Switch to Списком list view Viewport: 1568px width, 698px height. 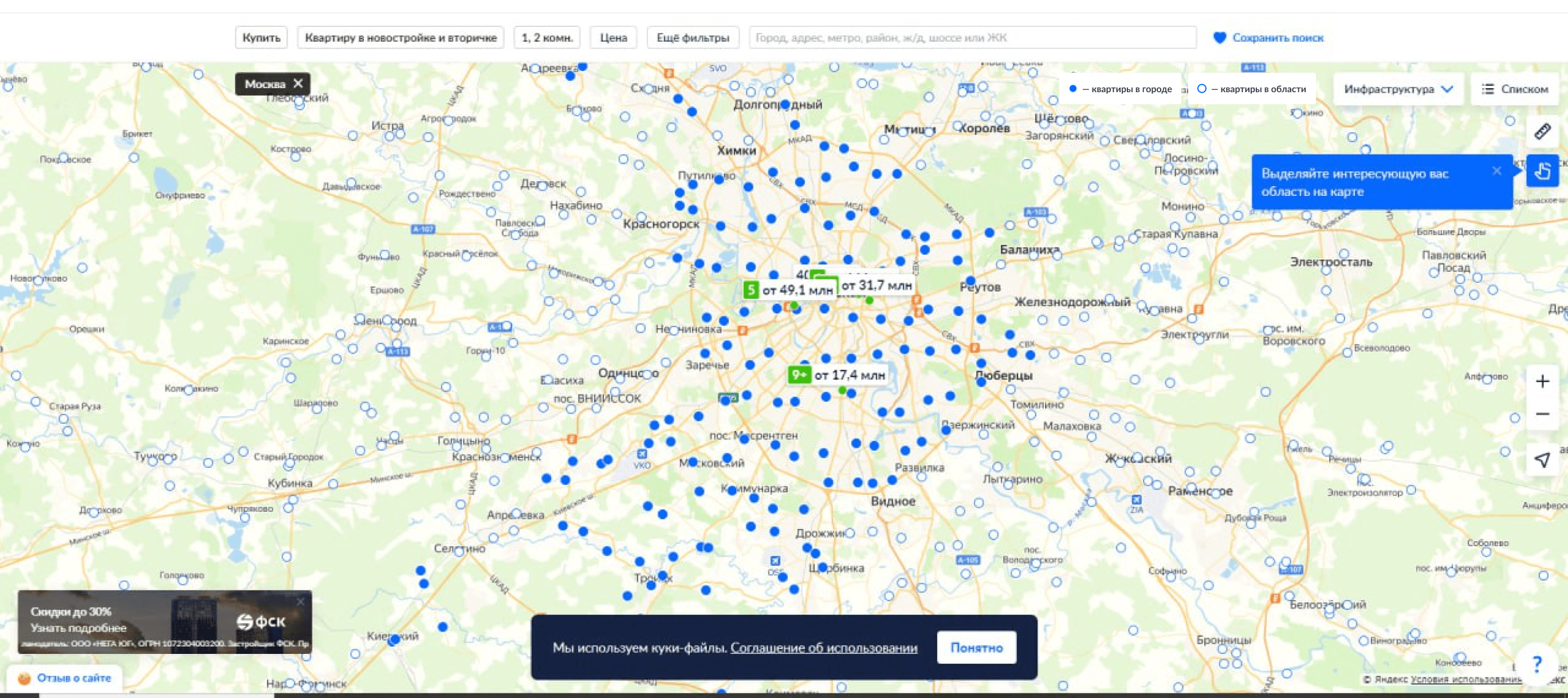(x=1515, y=89)
